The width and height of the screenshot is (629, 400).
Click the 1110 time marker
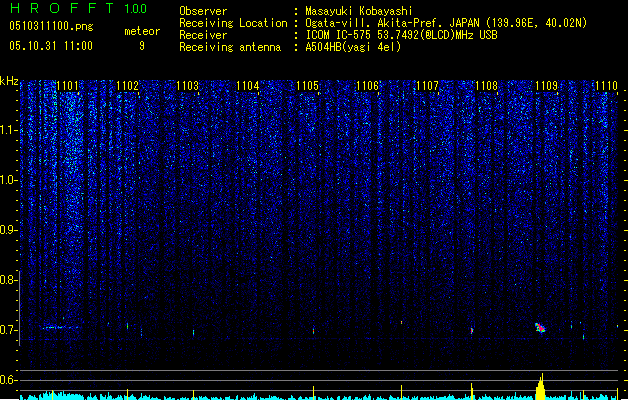tap(607, 86)
